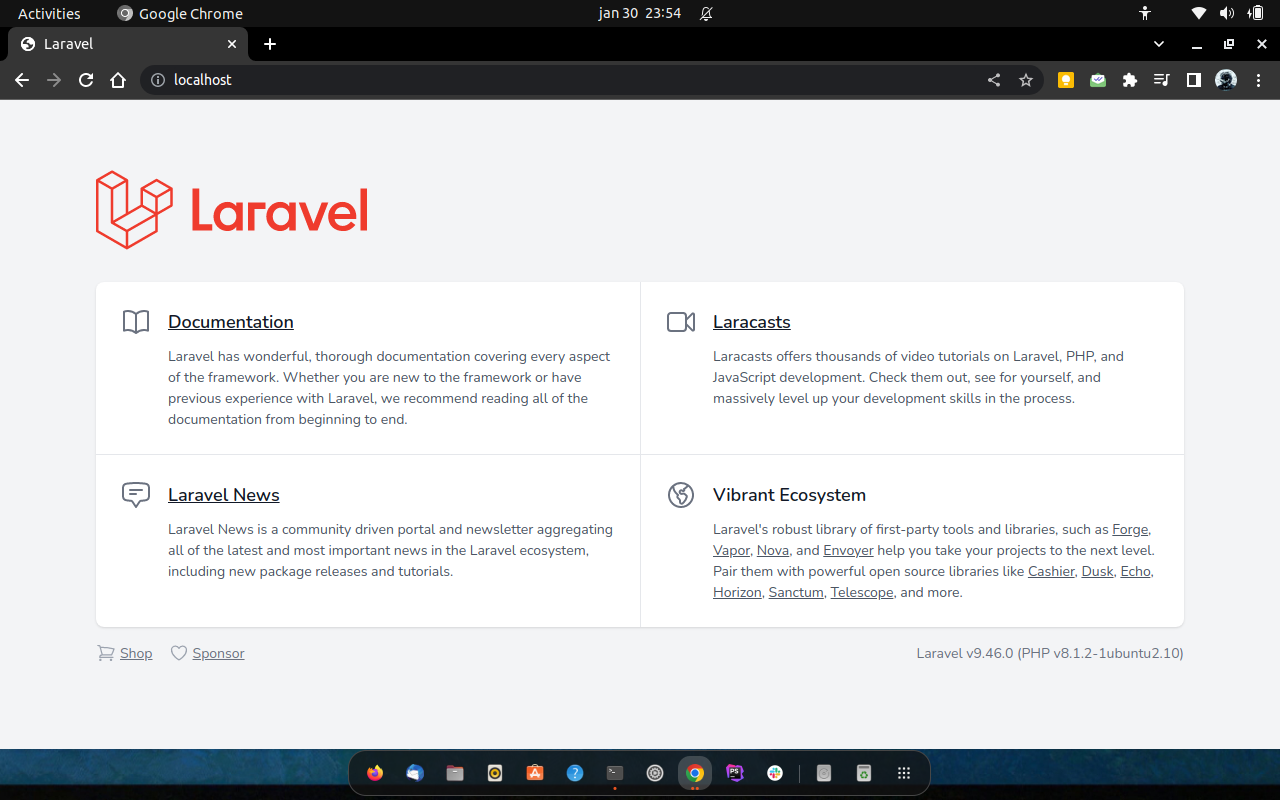Launch Rhythmbox from the dock

tap(495, 773)
